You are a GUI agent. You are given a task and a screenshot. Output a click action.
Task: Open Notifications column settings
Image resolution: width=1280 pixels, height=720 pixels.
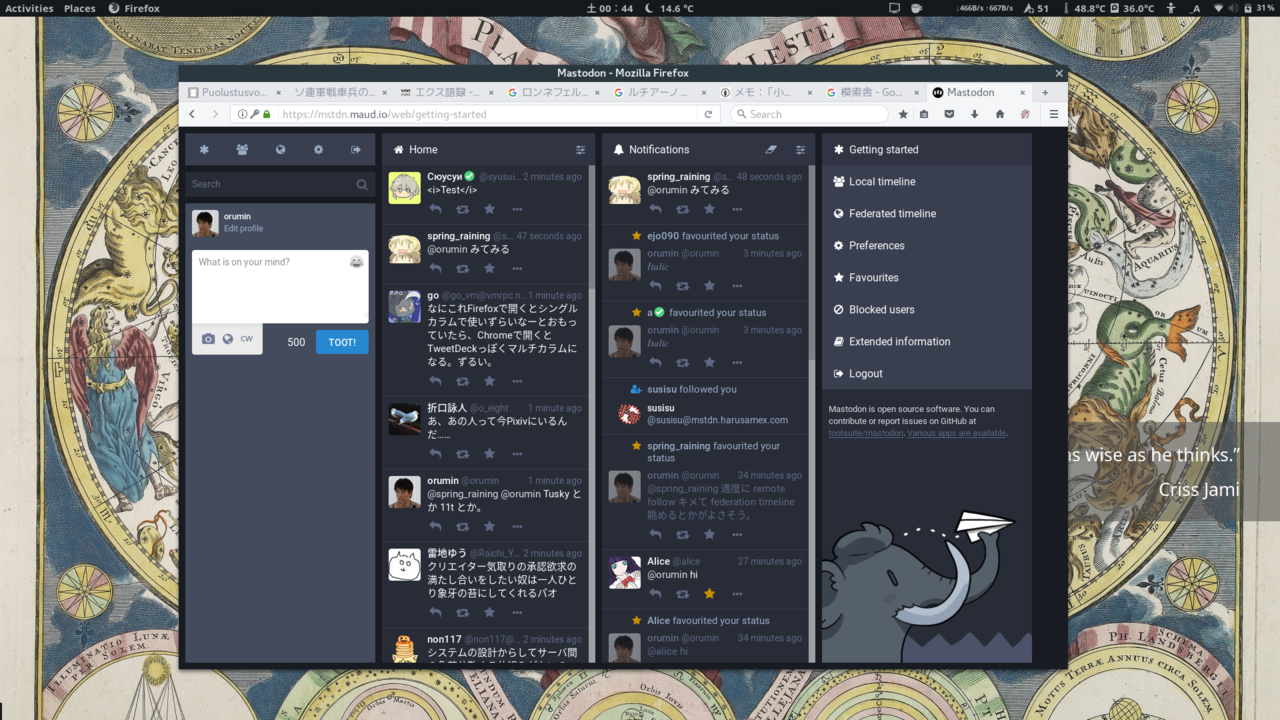pos(800,150)
